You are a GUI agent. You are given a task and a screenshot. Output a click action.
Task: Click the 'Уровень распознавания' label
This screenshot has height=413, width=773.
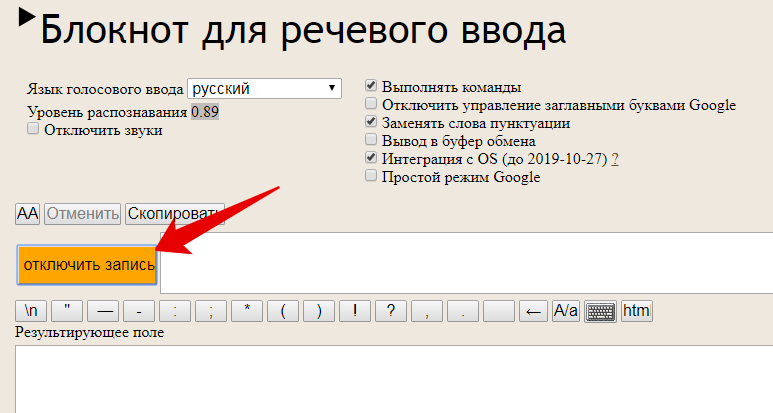click(107, 112)
